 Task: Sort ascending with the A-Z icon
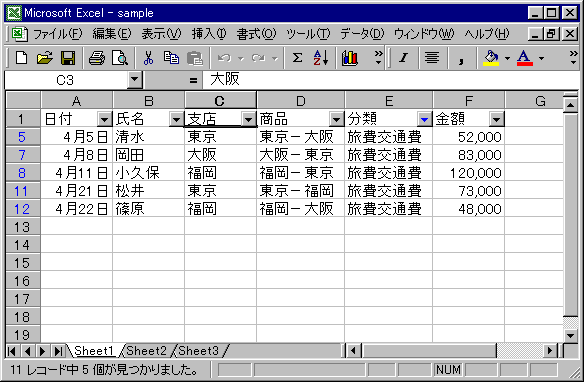[x=321, y=58]
